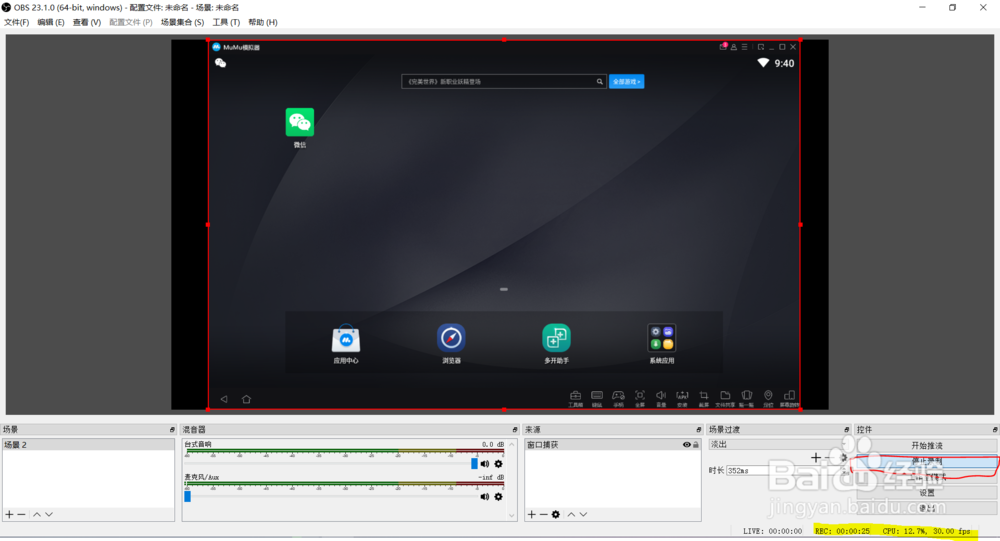Click the 开始推流 start streaming button
The width and height of the screenshot is (1000, 541).
tap(927, 445)
